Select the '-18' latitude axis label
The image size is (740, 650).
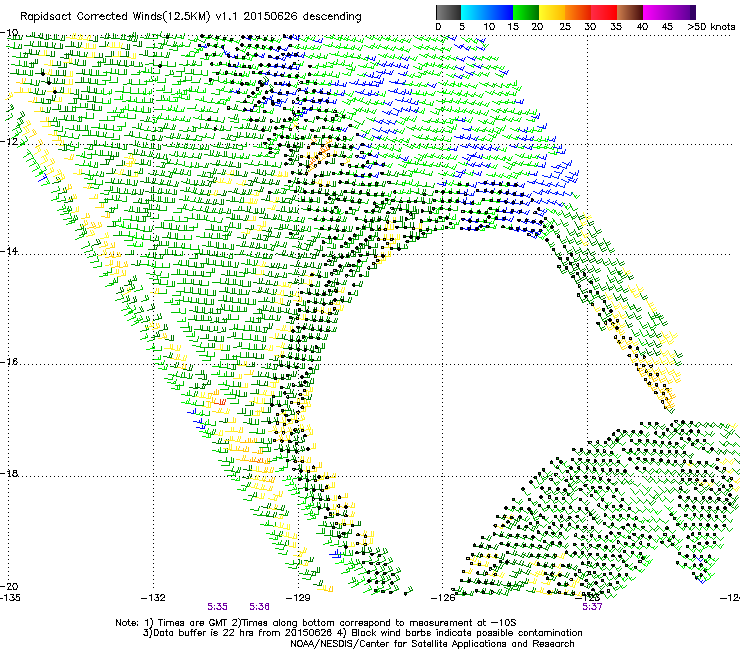click(9, 473)
